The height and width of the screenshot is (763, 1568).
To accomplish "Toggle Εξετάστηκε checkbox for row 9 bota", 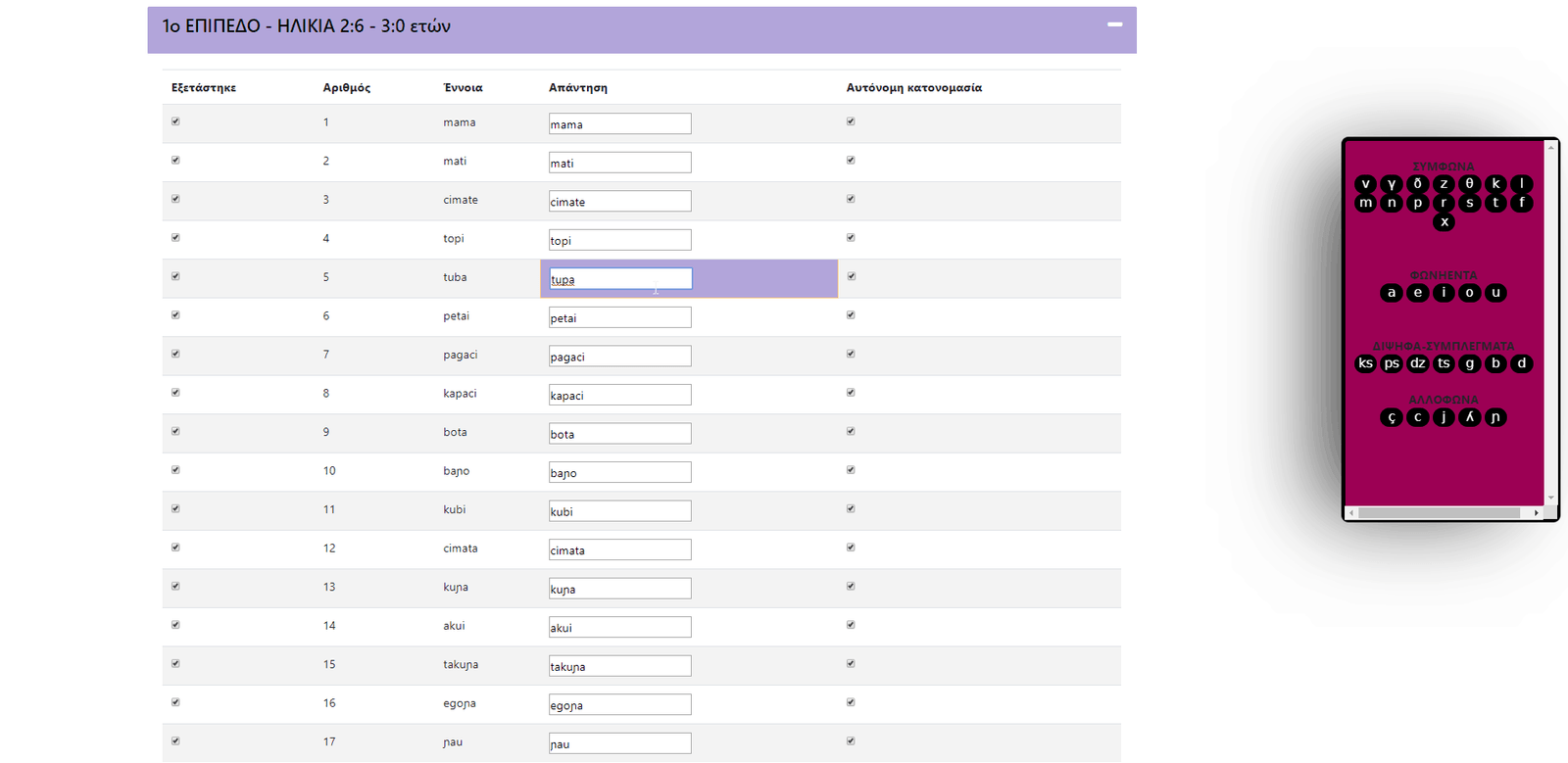I will [175, 431].
